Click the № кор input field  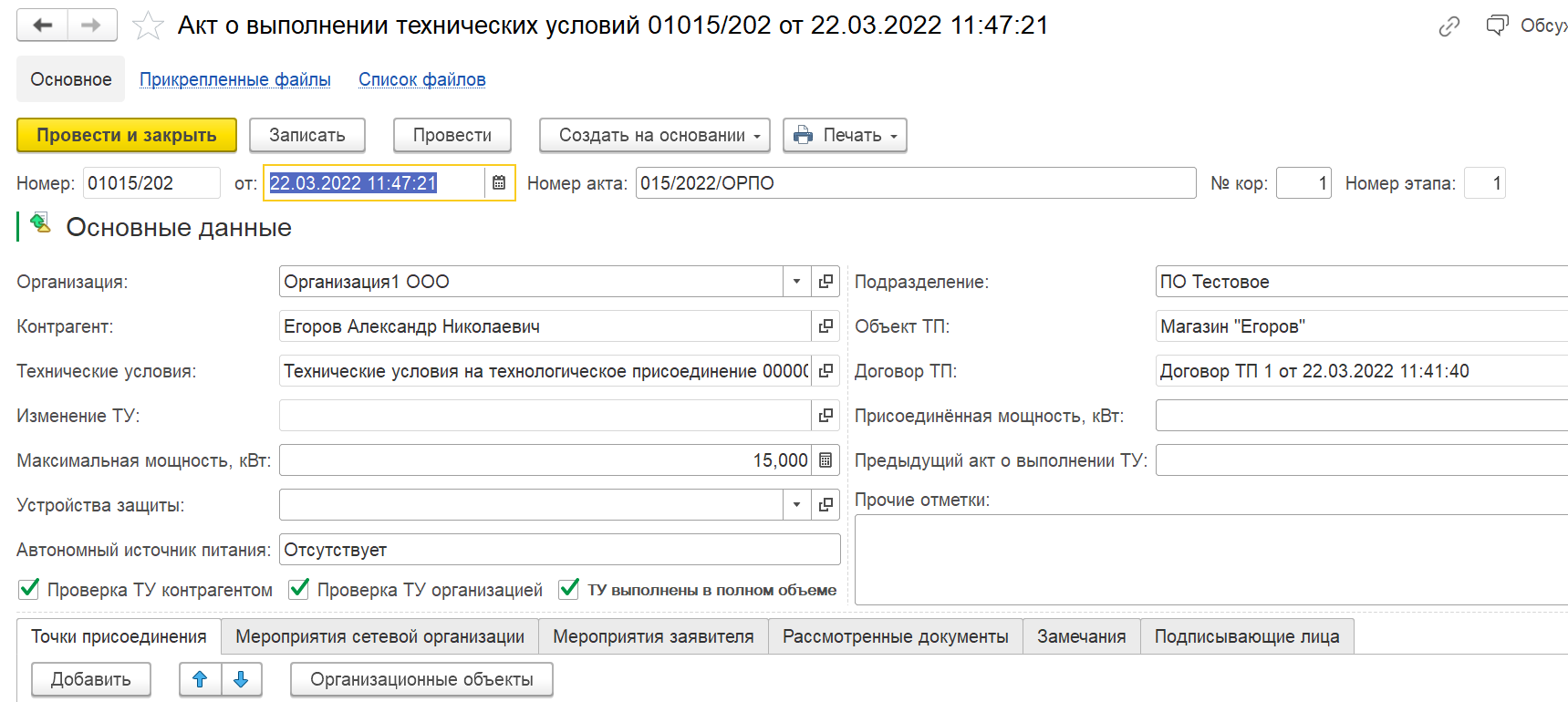1303,183
